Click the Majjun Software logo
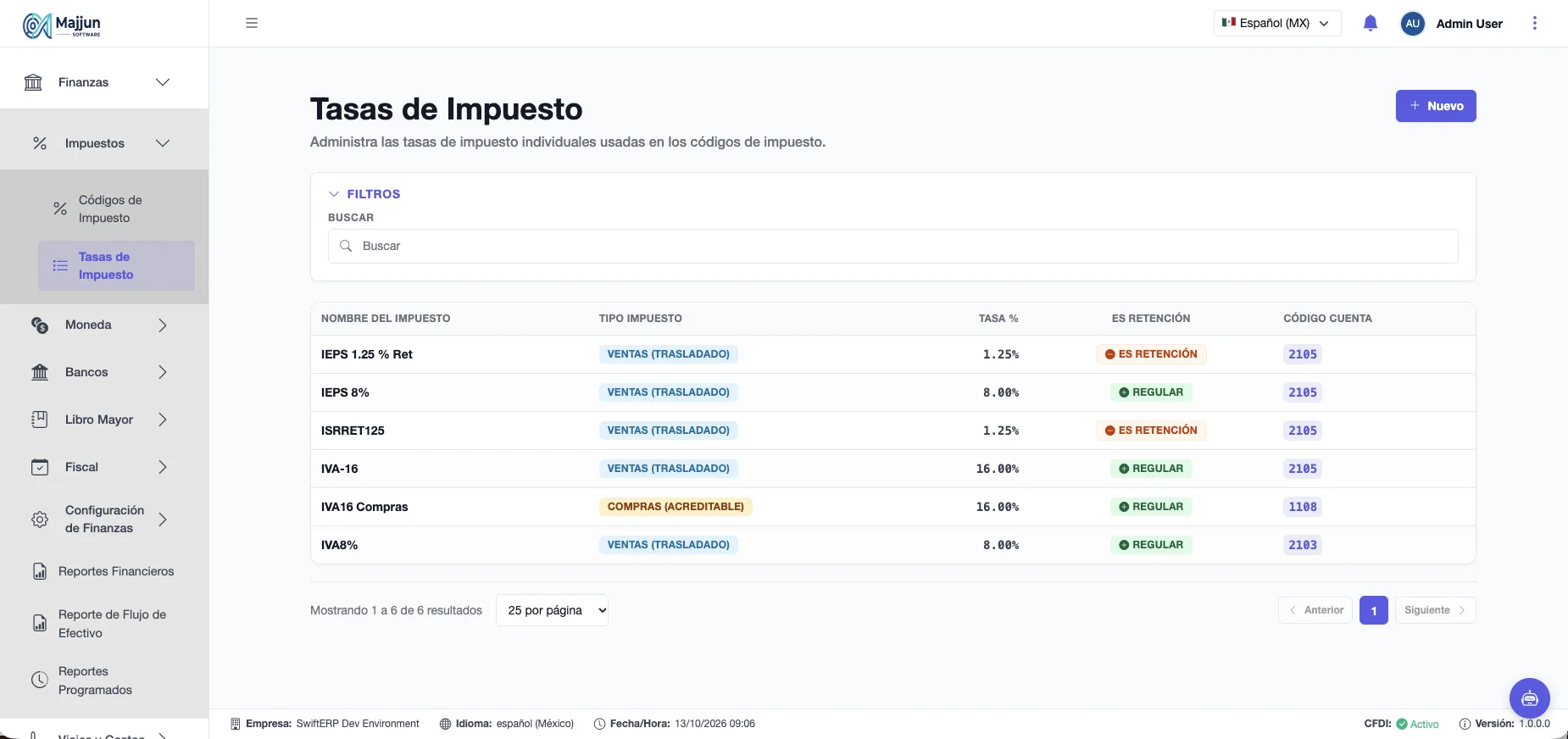 click(x=62, y=25)
